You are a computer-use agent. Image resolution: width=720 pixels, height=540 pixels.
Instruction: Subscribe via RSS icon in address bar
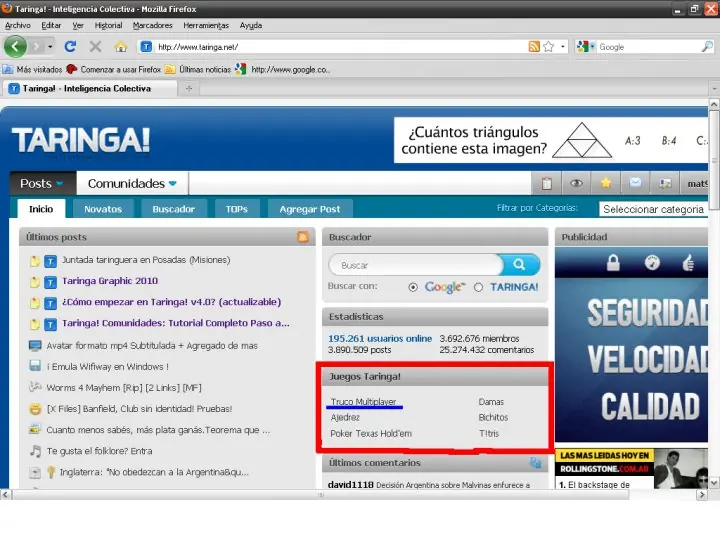[534, 46]
